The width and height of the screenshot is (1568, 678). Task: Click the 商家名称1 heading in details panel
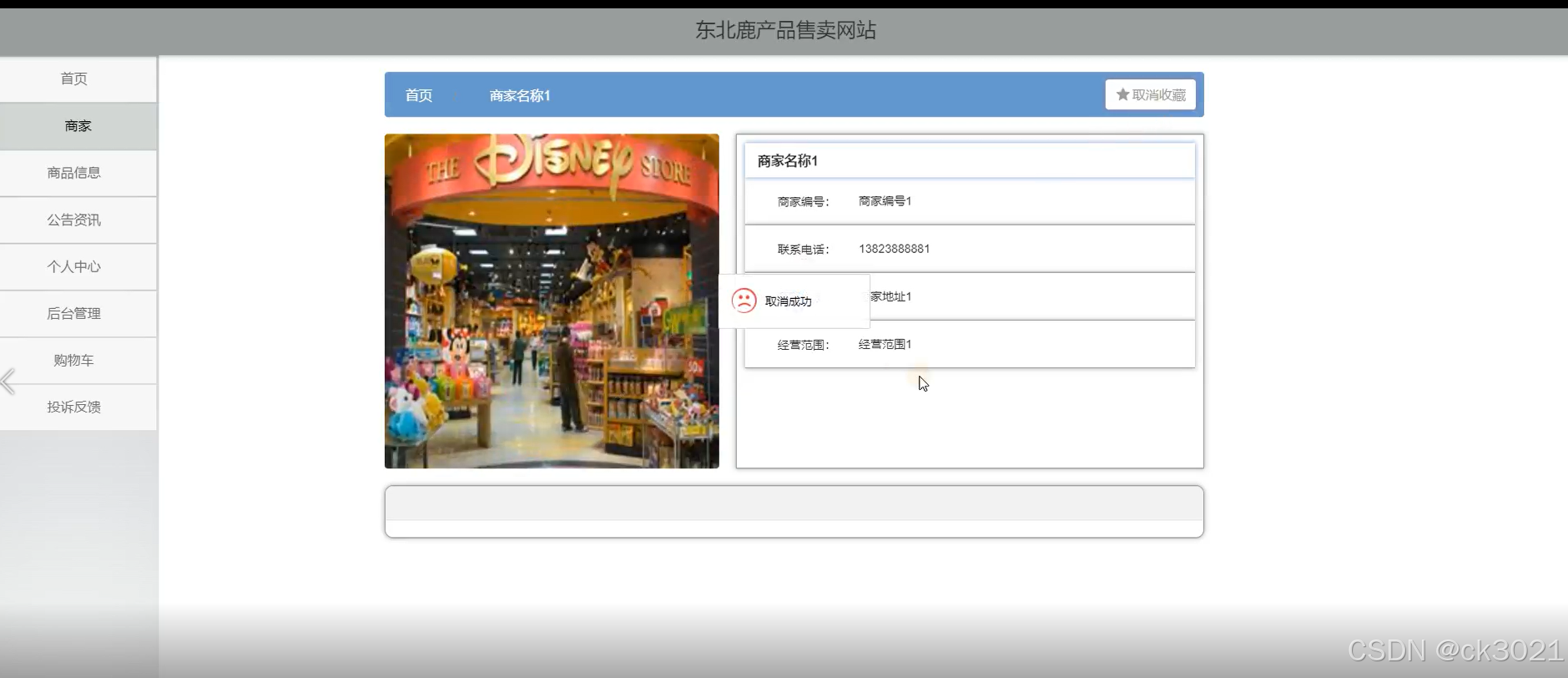pos(788,160)
